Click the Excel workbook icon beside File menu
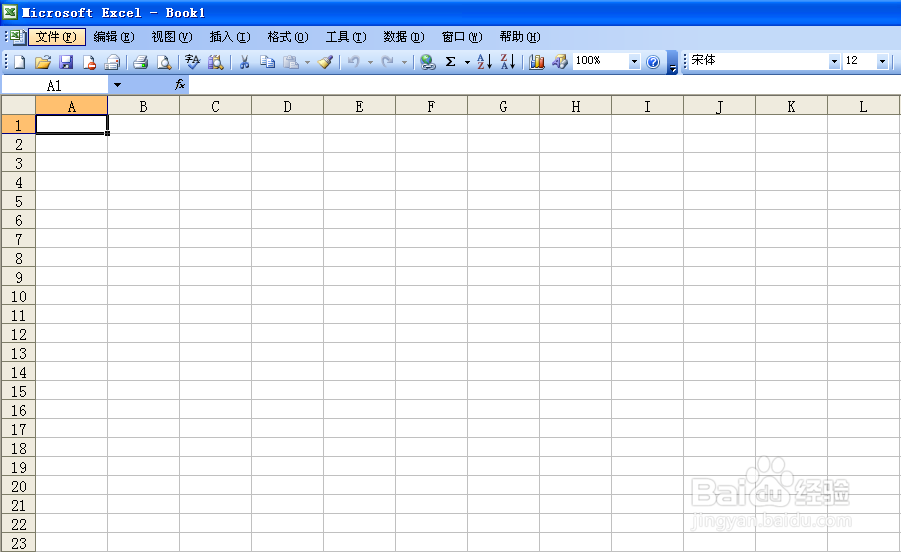 (17, 37)
